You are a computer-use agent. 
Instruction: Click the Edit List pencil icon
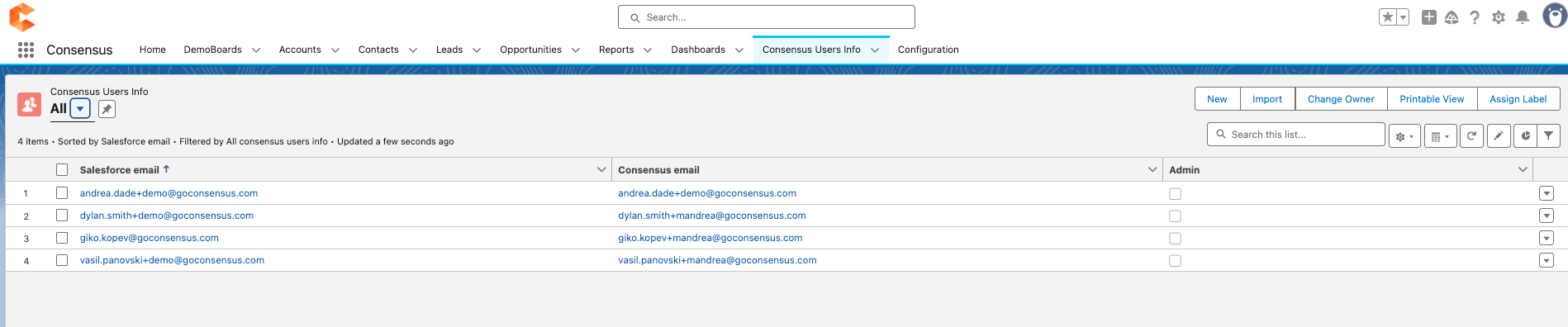(1499, 135)
